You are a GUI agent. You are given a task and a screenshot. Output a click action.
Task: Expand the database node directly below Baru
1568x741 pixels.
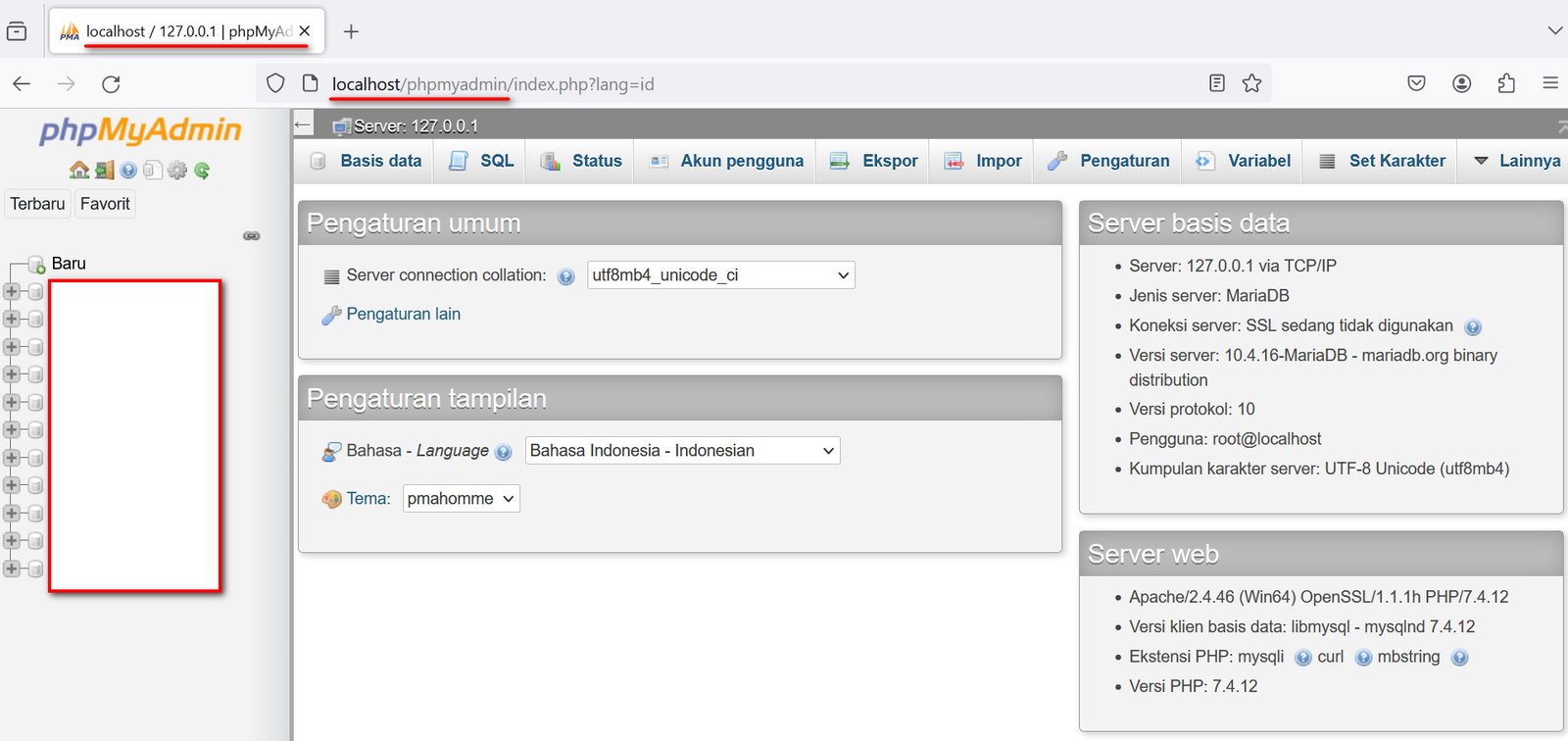12,291
